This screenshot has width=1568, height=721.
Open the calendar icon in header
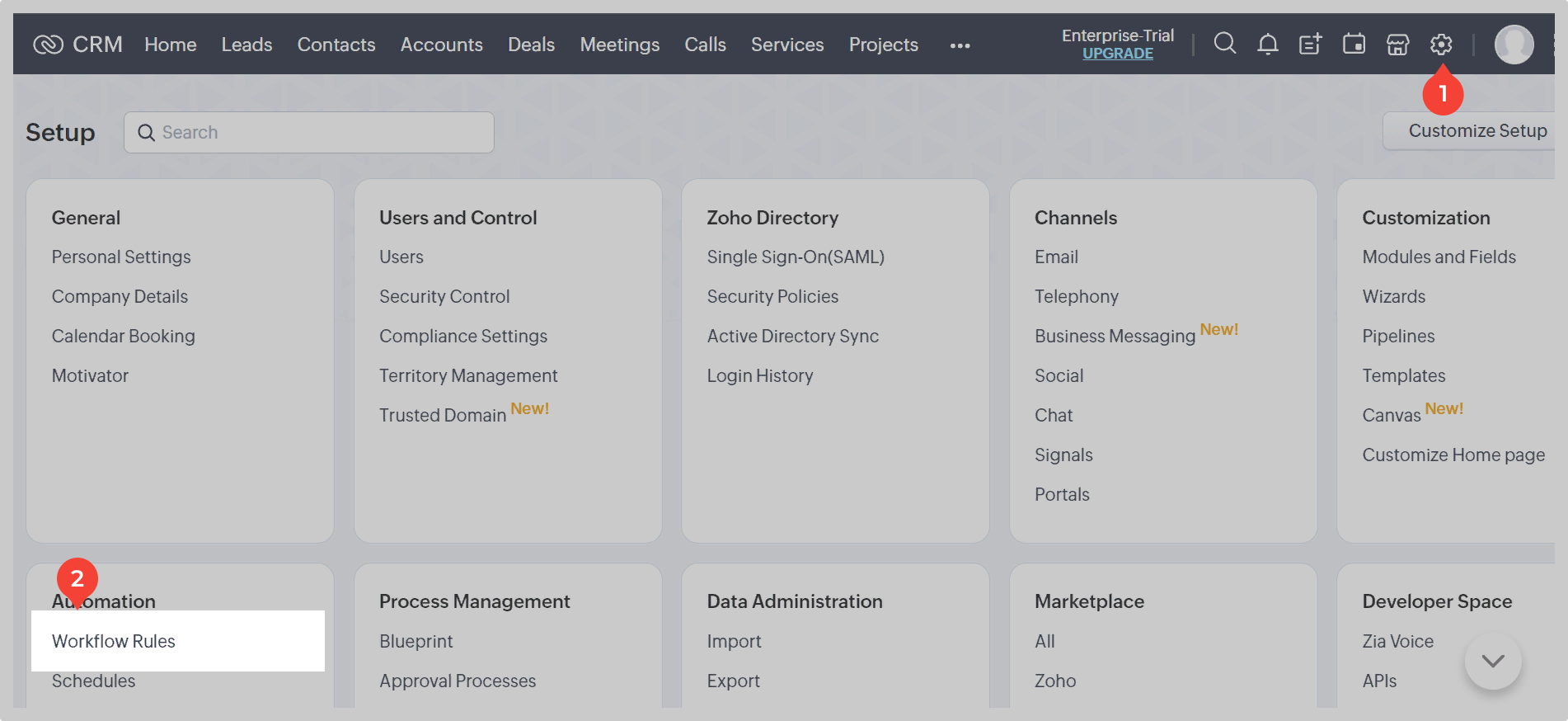click(1354, 44)
